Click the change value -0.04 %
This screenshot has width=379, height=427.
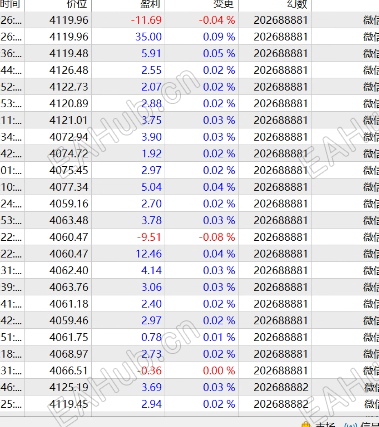(217, 20)
